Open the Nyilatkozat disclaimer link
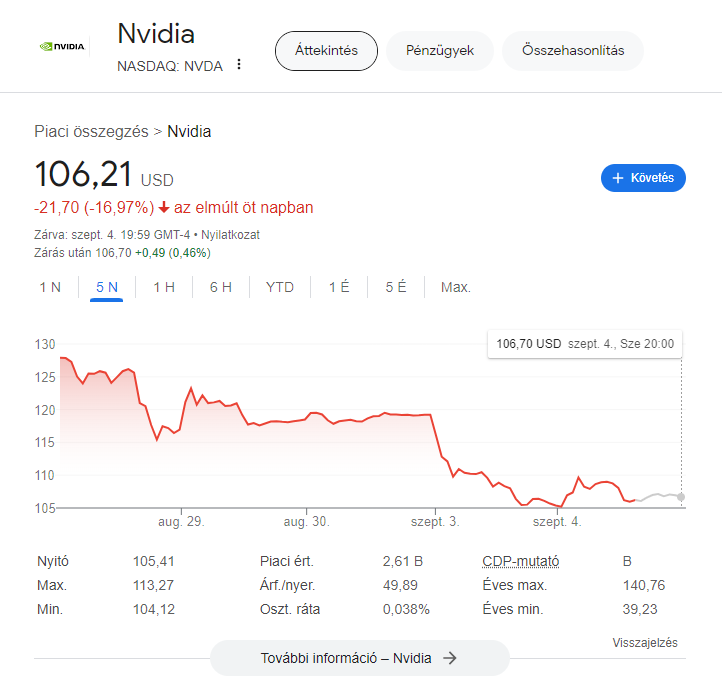Viewport: 722px width, 691px height. (230, 235)
